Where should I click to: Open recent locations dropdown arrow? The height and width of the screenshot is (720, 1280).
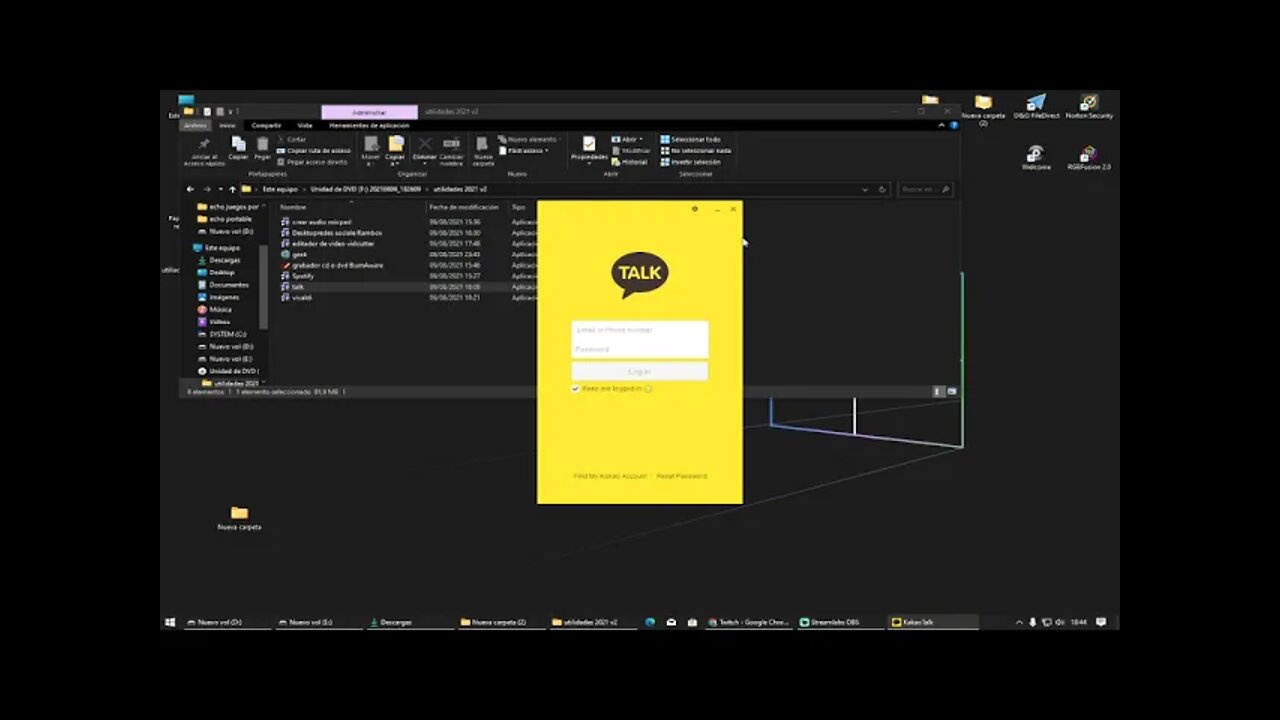(x=220, y=189)
